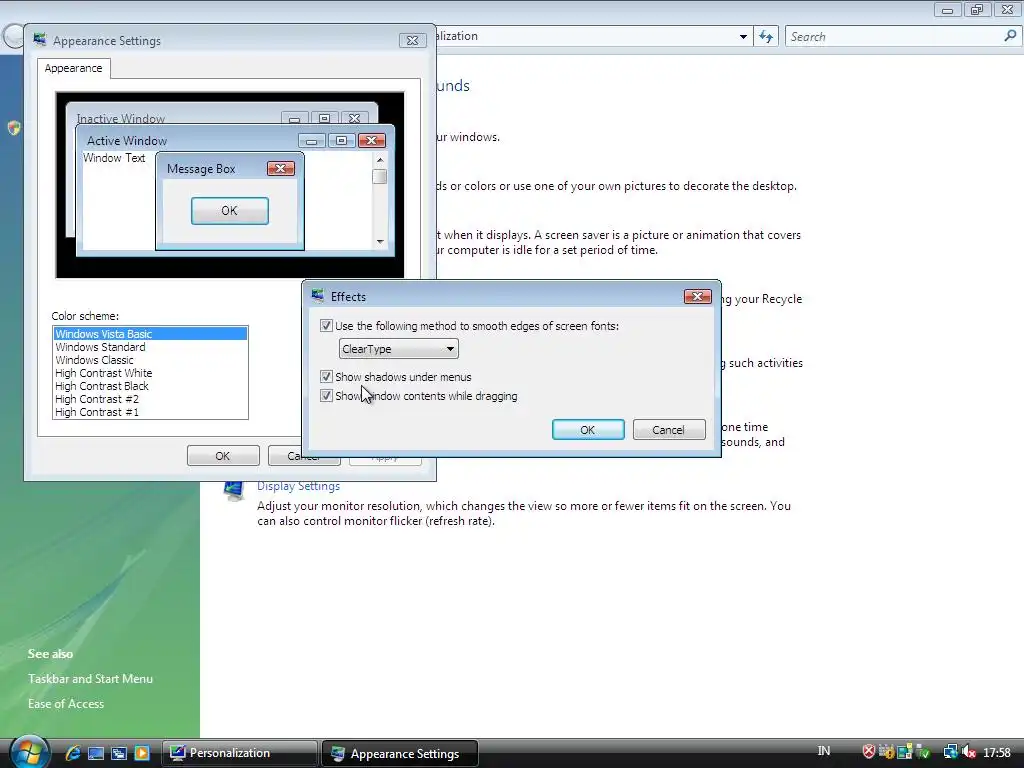Toggle smooth edges of screen fonts checkbox
Screen dimensions: 1024x768
pyautogui.click(x=326, y=325)
